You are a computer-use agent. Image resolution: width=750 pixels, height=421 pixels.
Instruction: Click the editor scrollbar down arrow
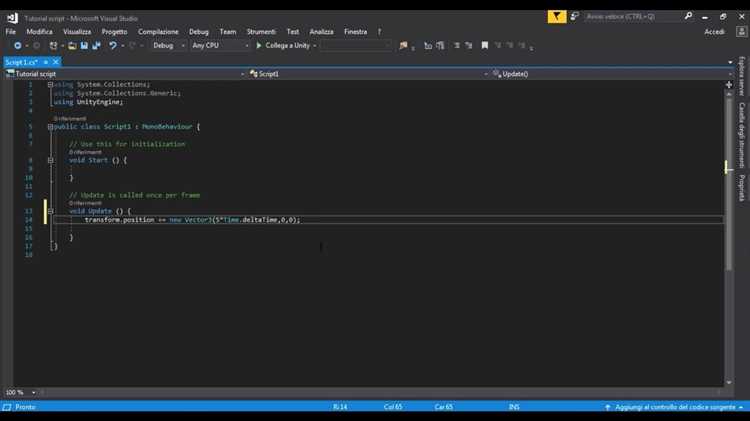pos(729,383)
